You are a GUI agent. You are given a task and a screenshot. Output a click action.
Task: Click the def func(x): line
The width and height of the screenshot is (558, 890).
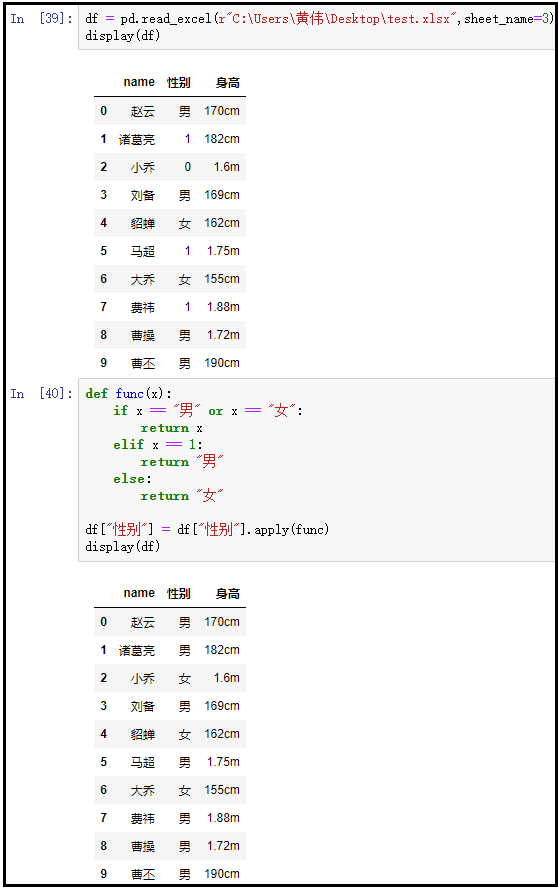pos(128,393)
